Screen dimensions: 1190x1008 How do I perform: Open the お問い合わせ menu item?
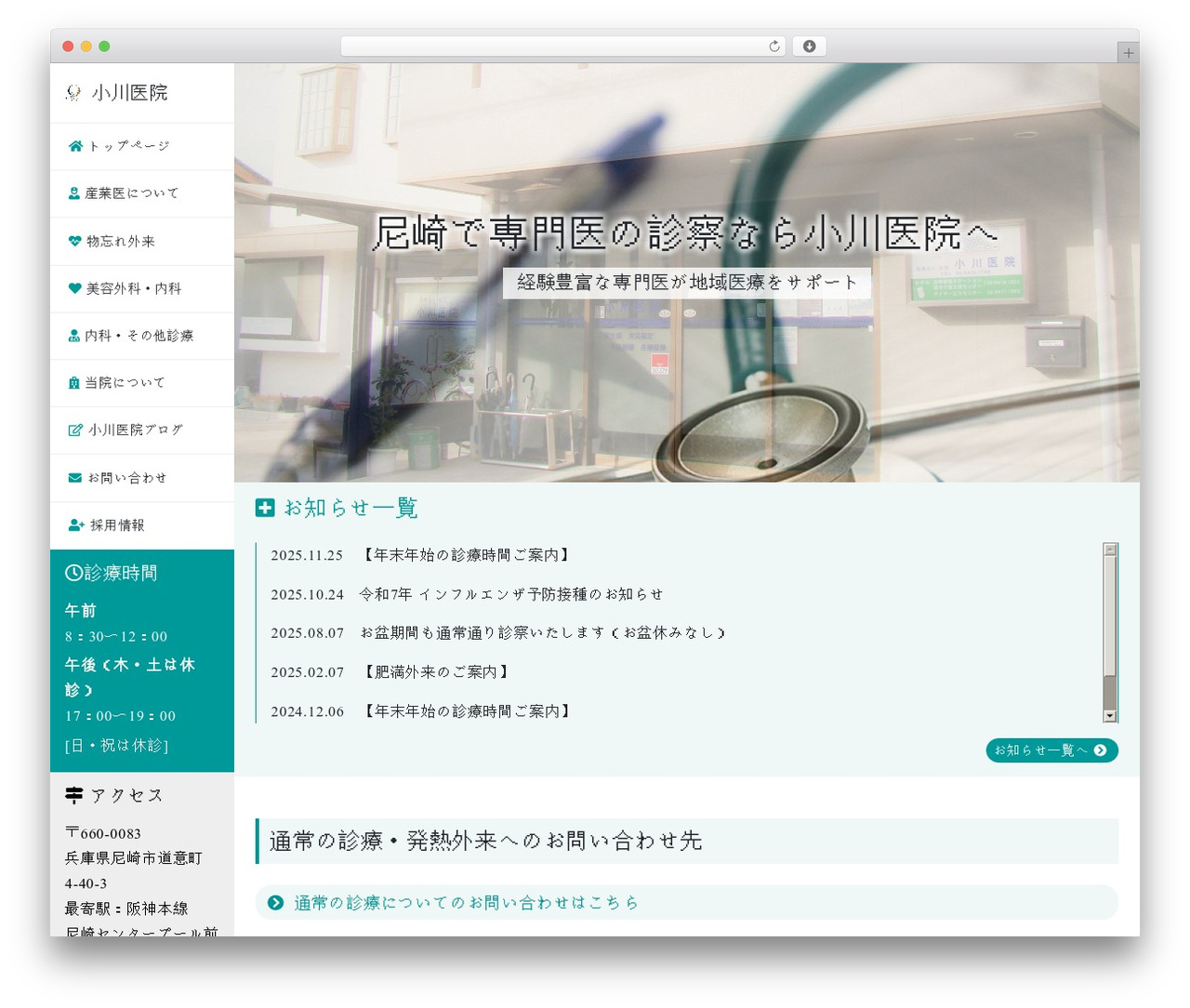click(142, 478)
